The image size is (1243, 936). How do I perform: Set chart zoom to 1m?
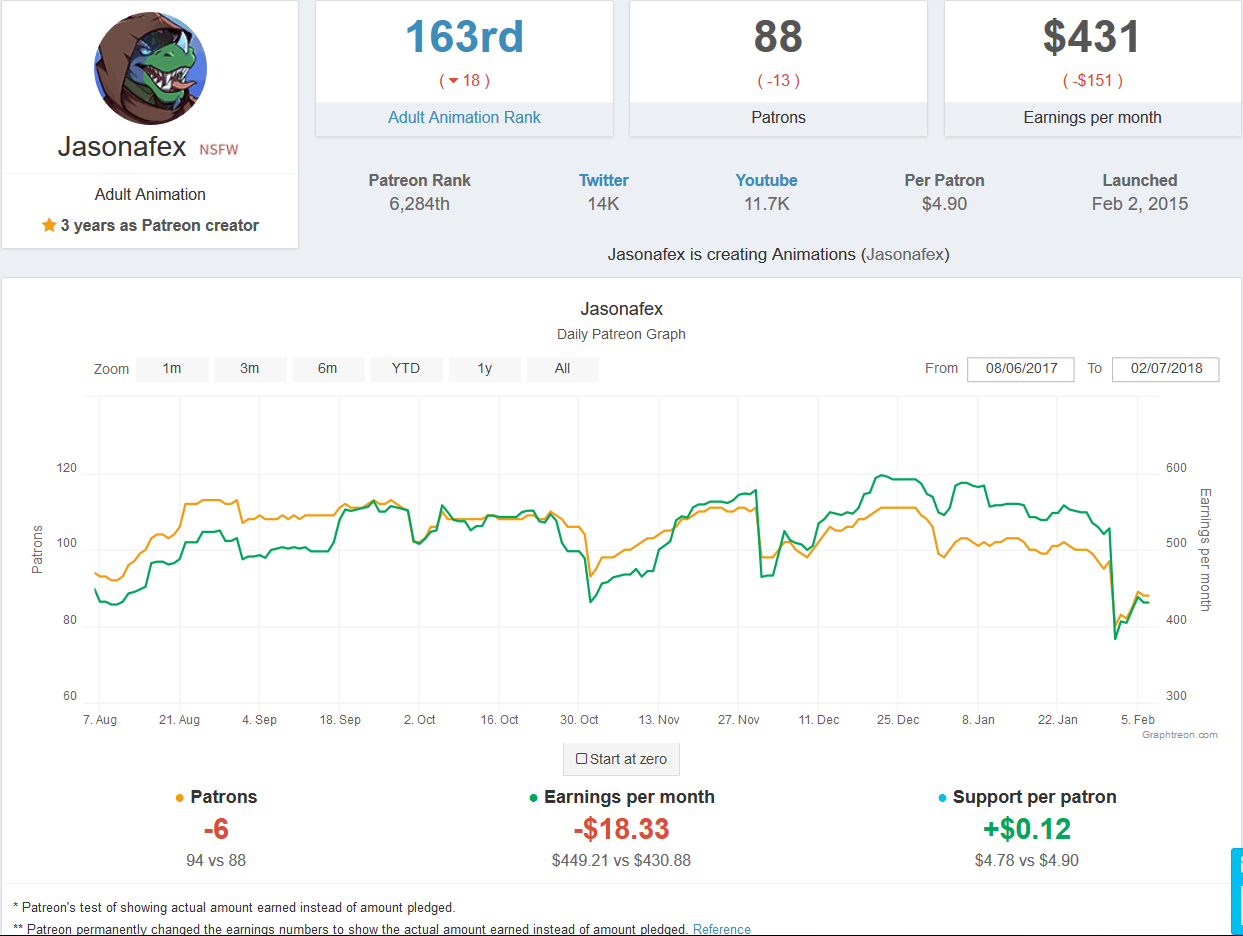pyautogui.click(x=172, y=369)
